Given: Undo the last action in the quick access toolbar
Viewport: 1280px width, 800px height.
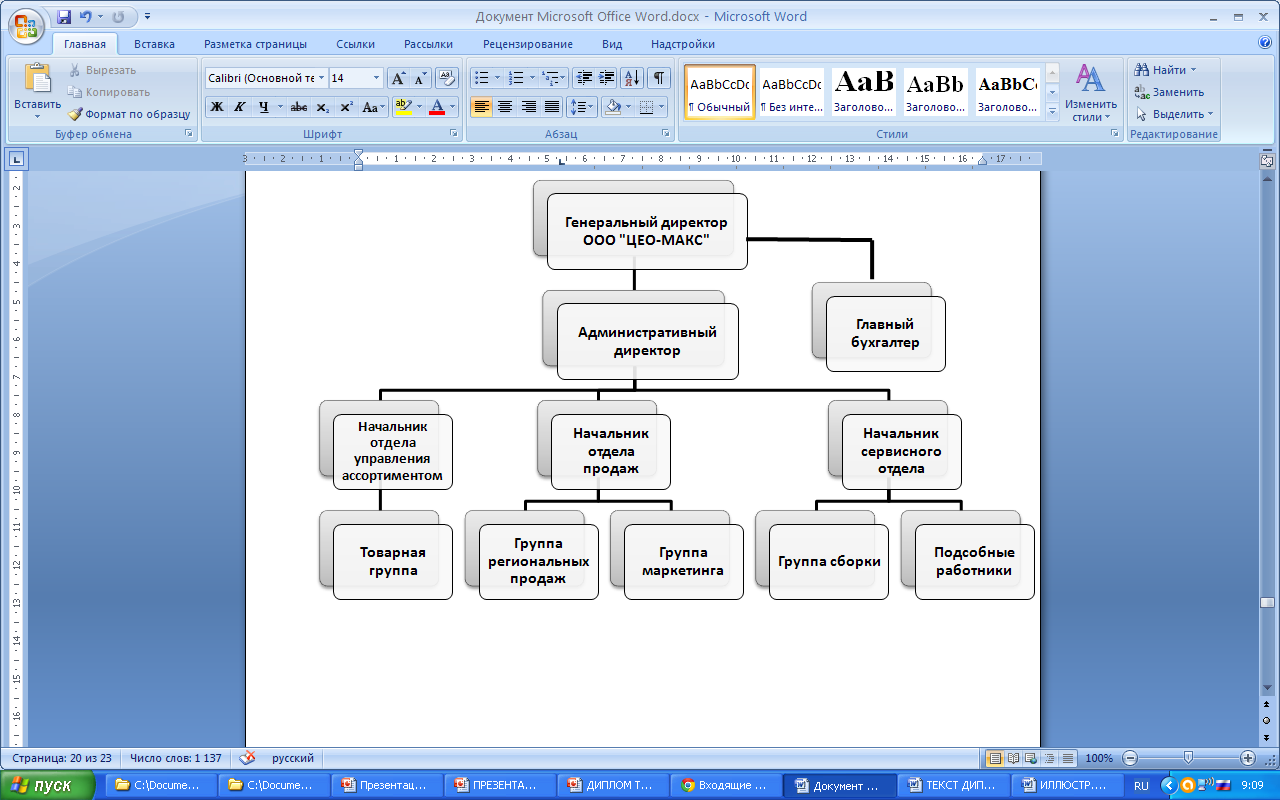Looking at the screenshot, I should pyautogui.click(x=85, y=17).
